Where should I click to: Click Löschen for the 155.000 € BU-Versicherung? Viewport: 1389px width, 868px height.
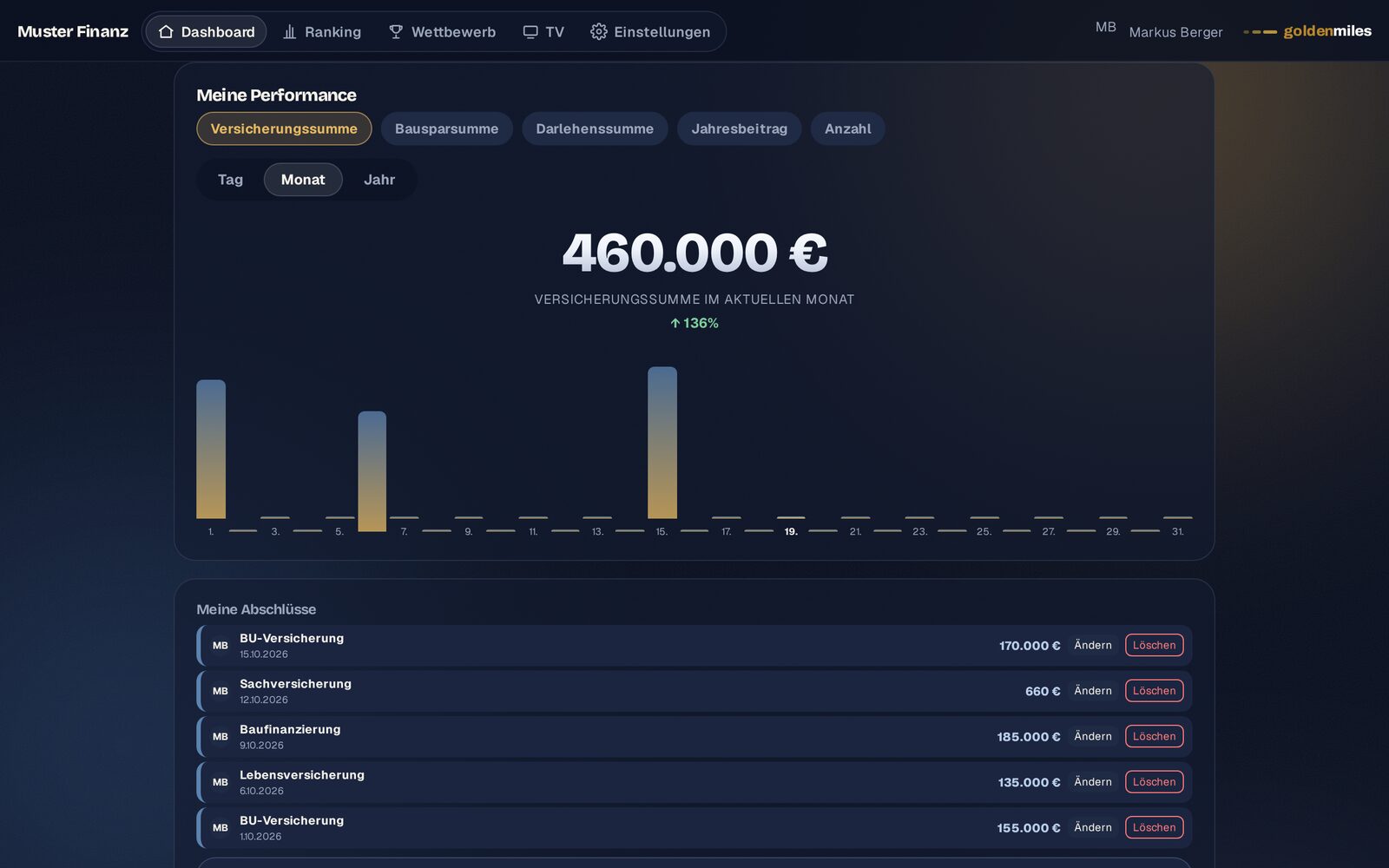point(1155,827)
